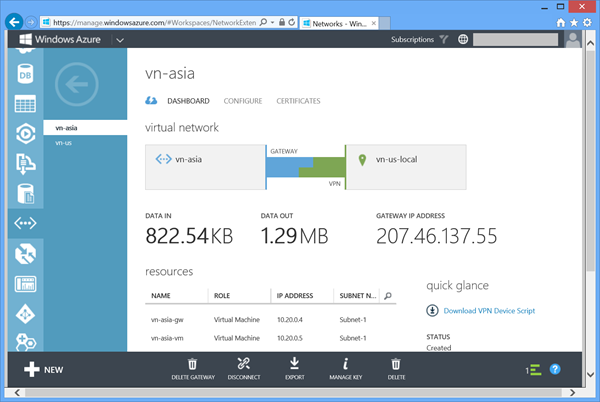The height and width of the screenshot is (402, 600).
Task: Open Manage Key for the gateway
Action: point(345,370)
